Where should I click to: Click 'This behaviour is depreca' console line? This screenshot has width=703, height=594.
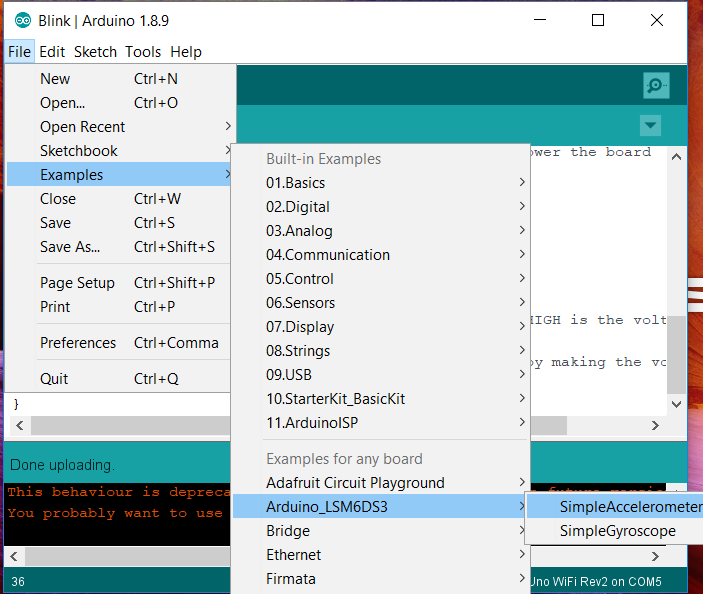pyautogui.click(x=119, y=492)
